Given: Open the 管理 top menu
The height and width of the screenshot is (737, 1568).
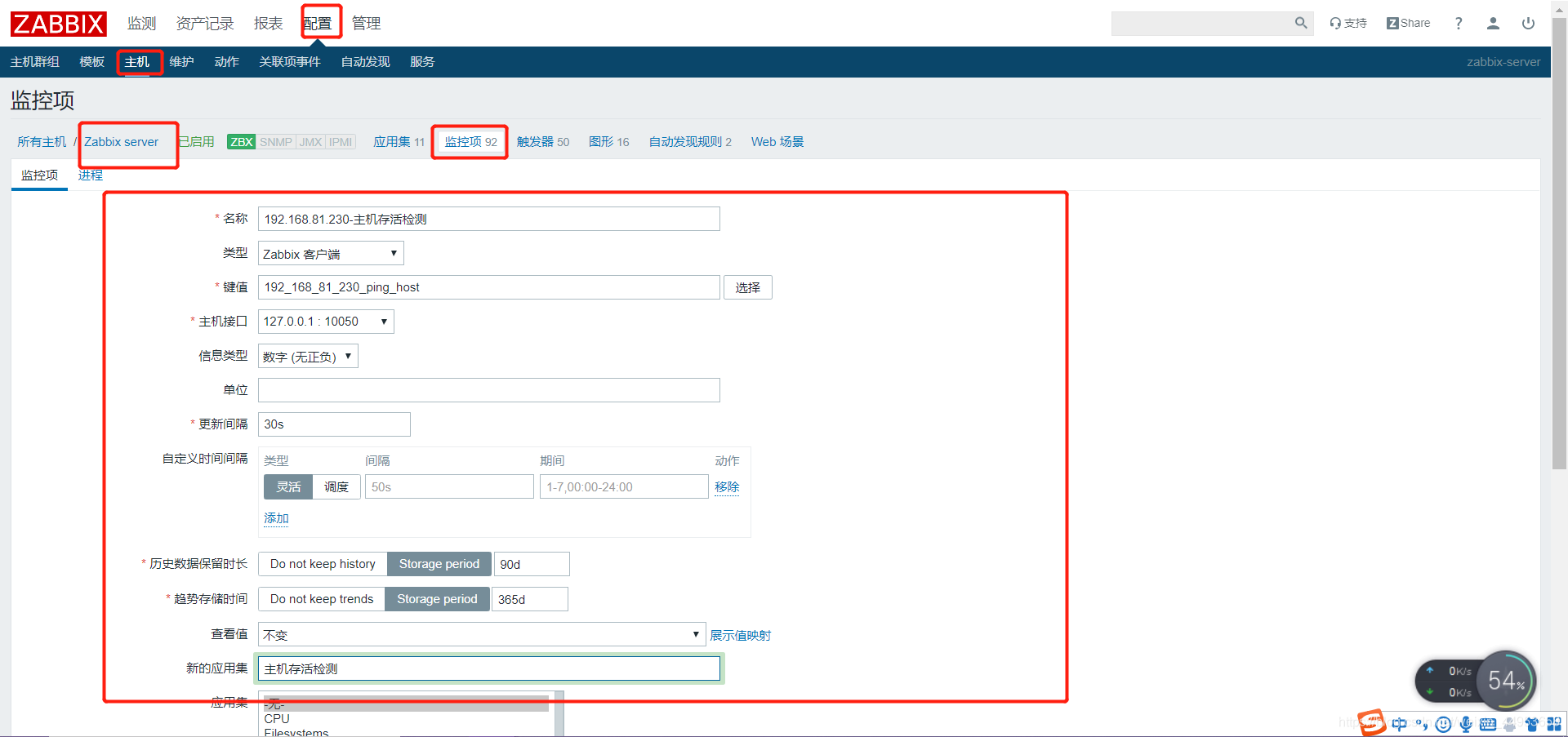Looking at the screenshot, I should click(366, 24).
